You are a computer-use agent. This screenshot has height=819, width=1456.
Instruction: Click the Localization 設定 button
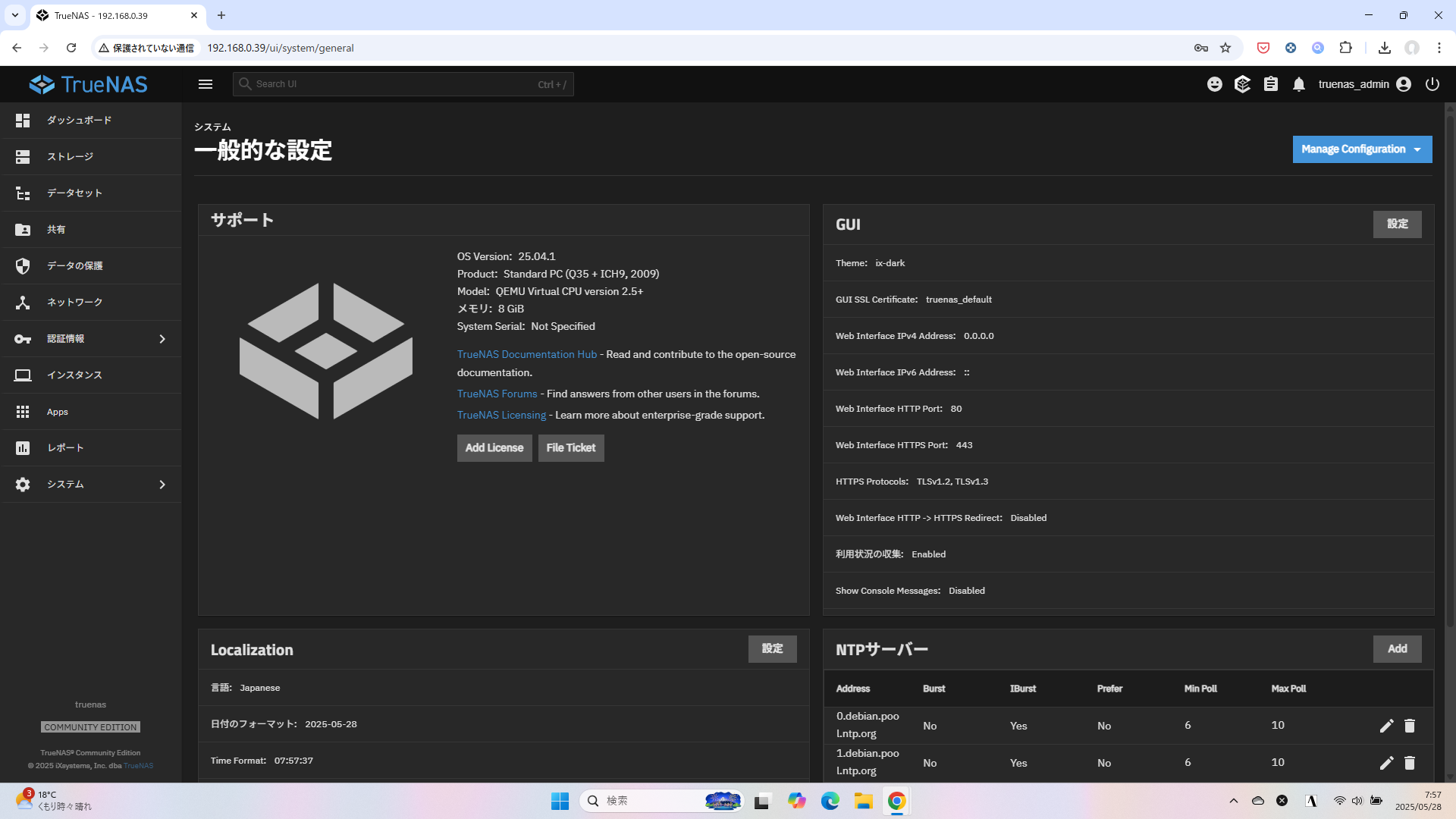point(772,649)
